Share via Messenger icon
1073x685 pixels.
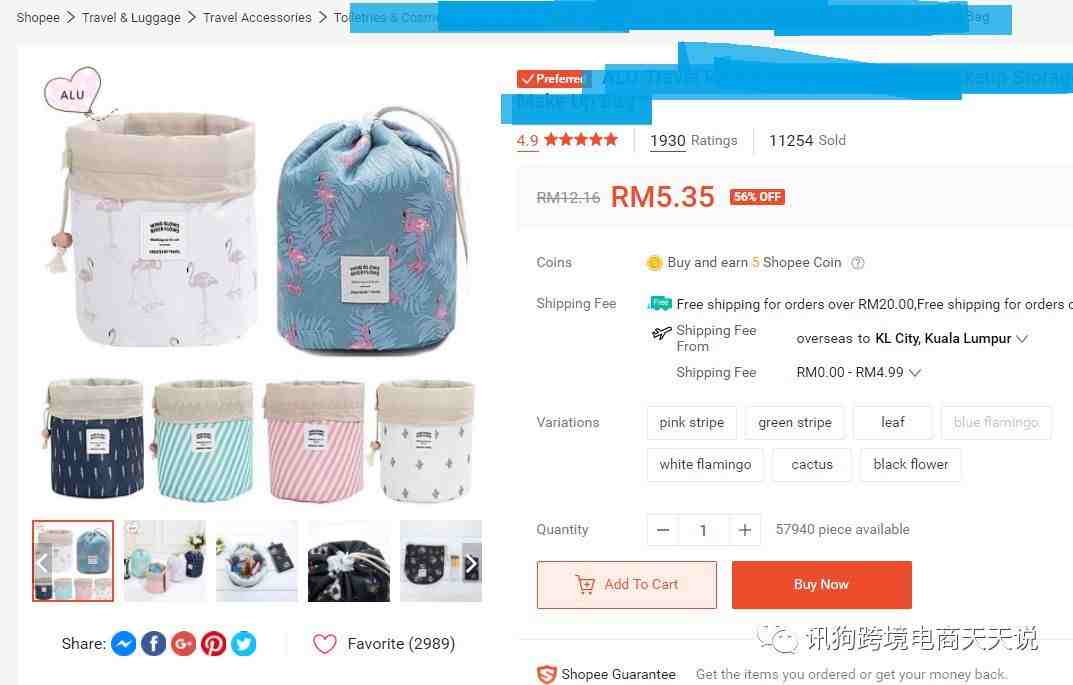124,644
